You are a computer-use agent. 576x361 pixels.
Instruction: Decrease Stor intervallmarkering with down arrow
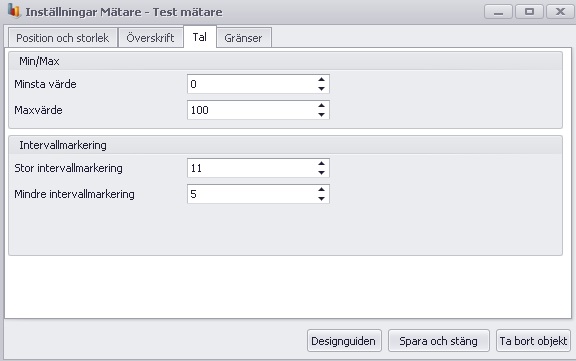click(x=321, y=173)
